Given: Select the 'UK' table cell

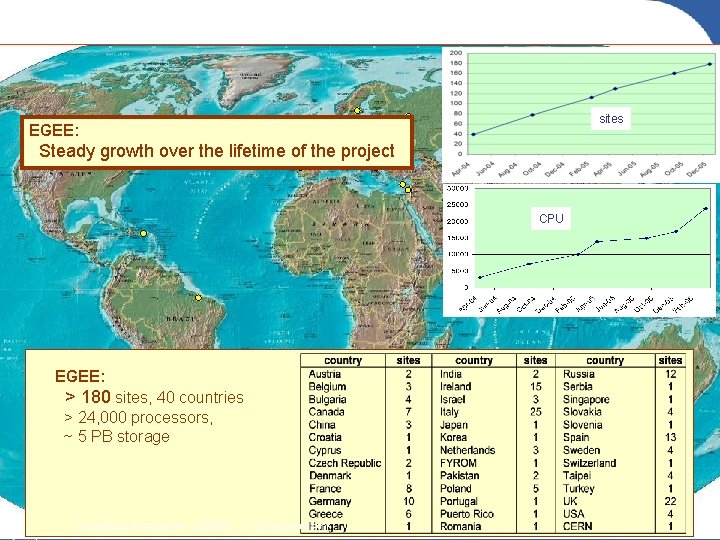Looking at the screenshot, I should pos(570,501).
